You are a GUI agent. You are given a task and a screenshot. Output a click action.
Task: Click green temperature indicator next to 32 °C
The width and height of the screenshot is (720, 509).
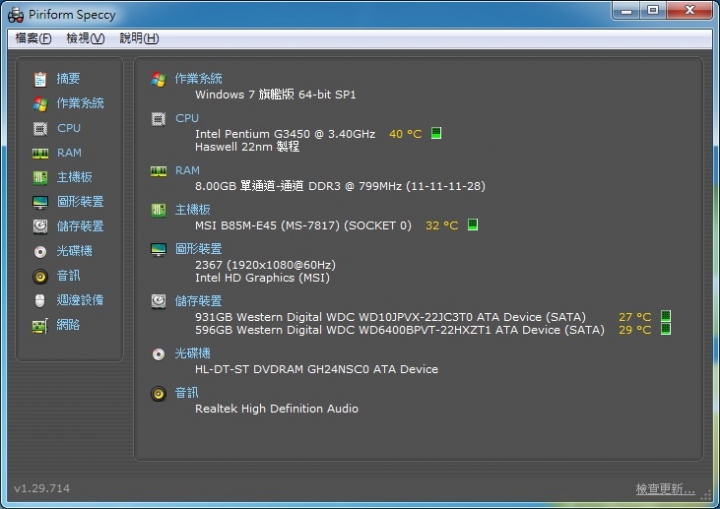(x=472, y=225)
